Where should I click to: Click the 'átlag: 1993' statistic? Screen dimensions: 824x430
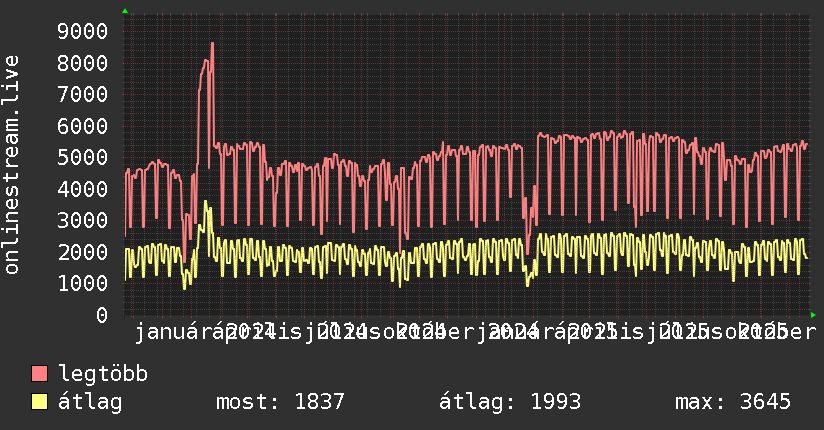click(x=510, y=402)
